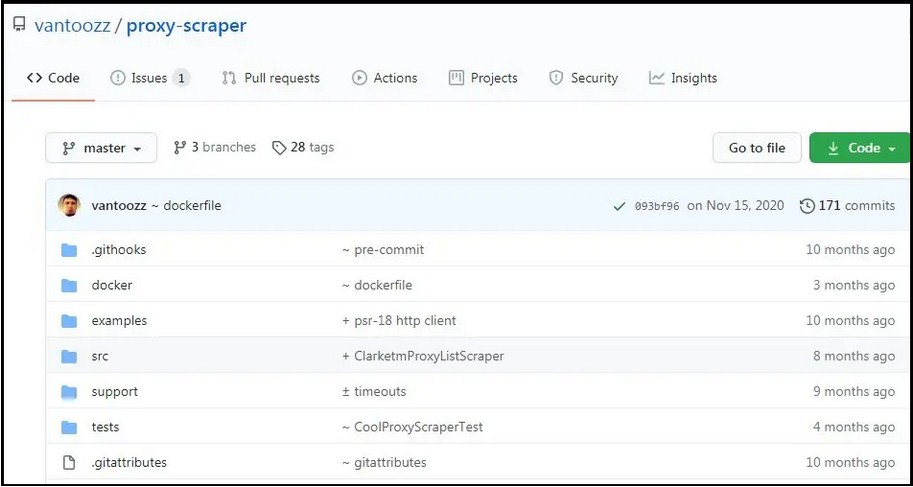Screen dimensions: 913x487
Task: Open the ~ gitattributes commit message
Action: pos(384,463)
